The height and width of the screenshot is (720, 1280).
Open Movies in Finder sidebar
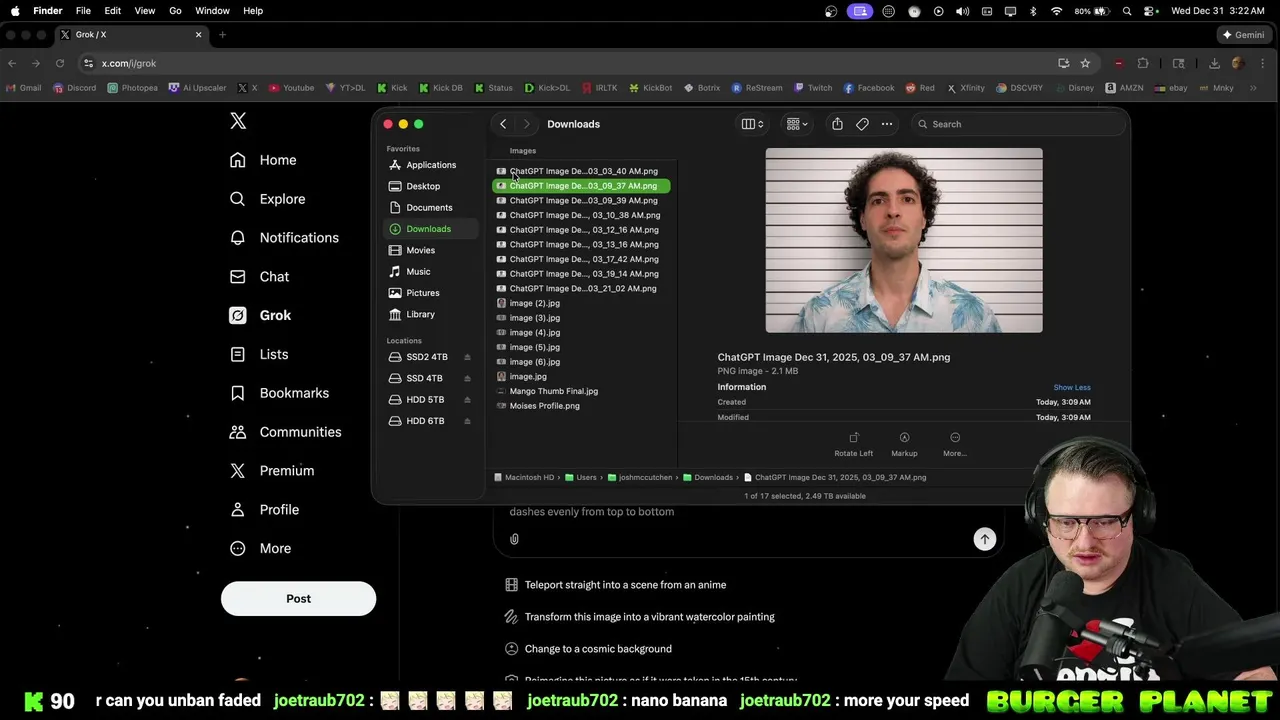430,250
